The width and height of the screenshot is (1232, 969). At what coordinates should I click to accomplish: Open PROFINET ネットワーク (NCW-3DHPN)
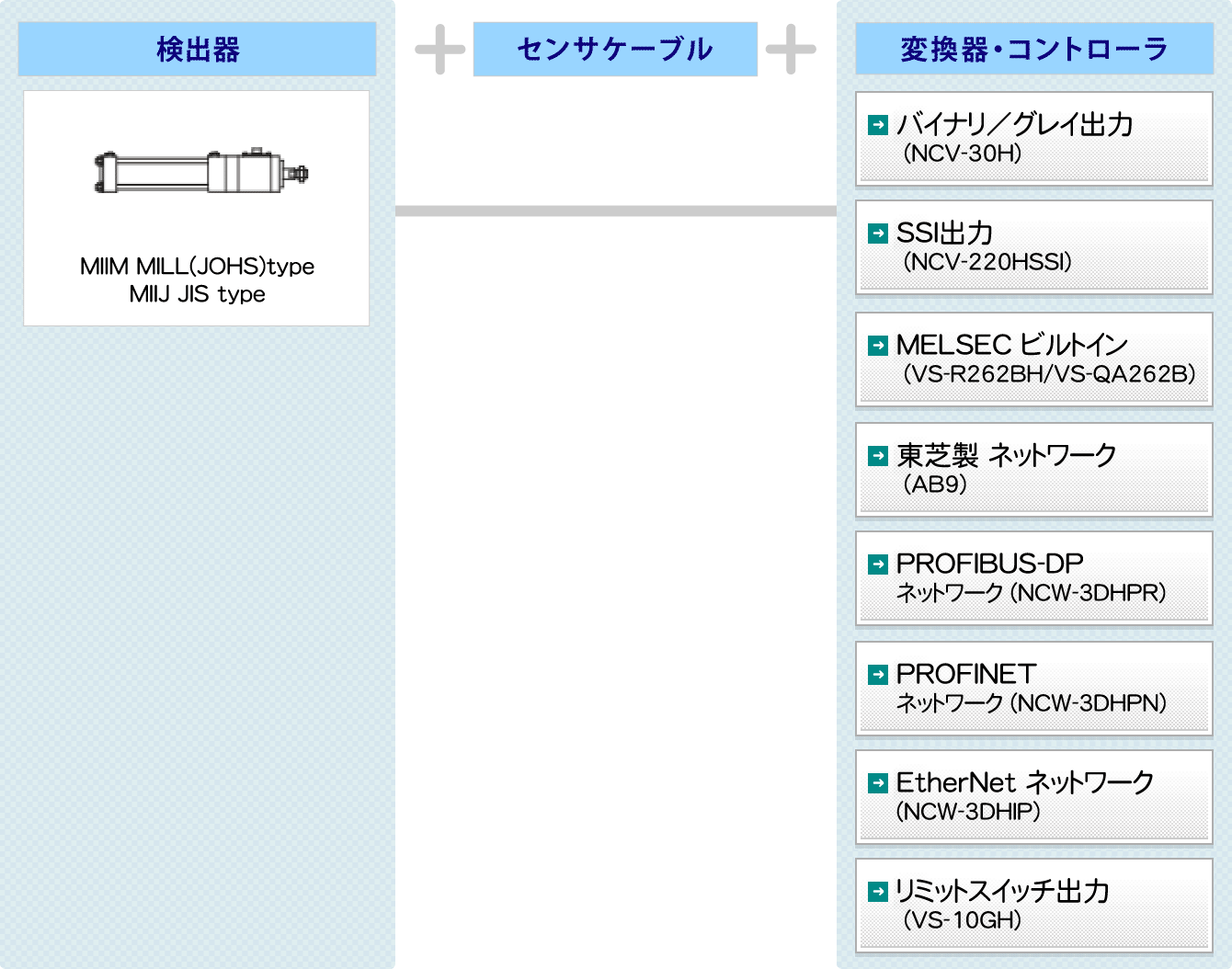coord(1034,689)
